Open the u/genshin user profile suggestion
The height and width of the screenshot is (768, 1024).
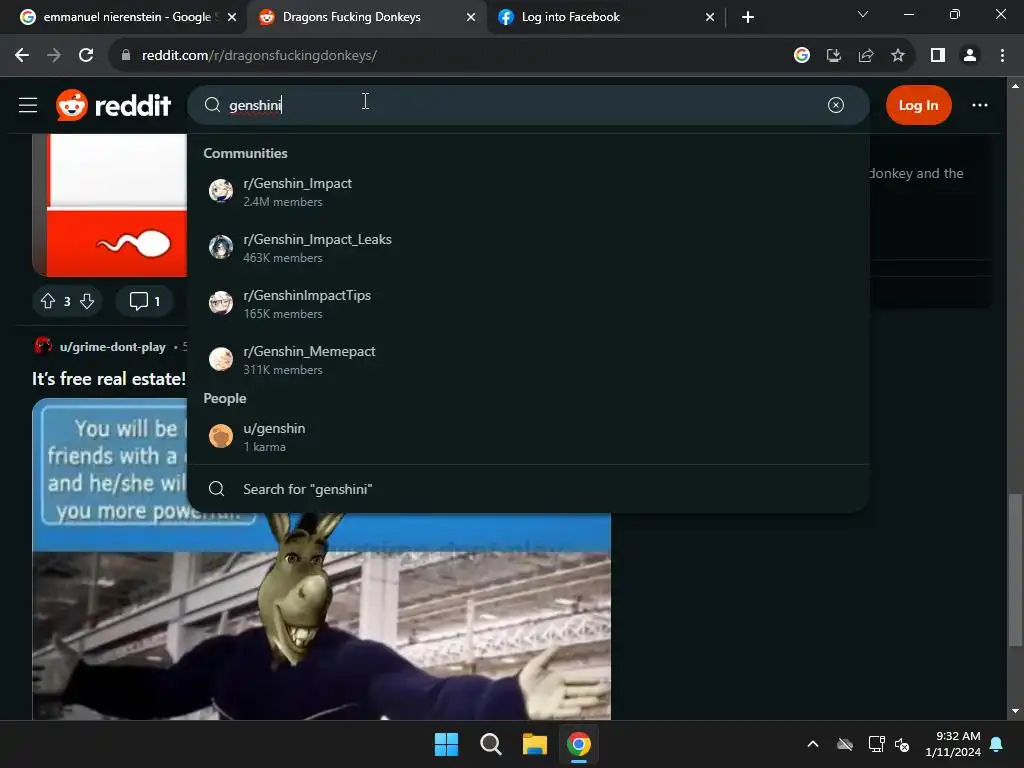point(528,437)
